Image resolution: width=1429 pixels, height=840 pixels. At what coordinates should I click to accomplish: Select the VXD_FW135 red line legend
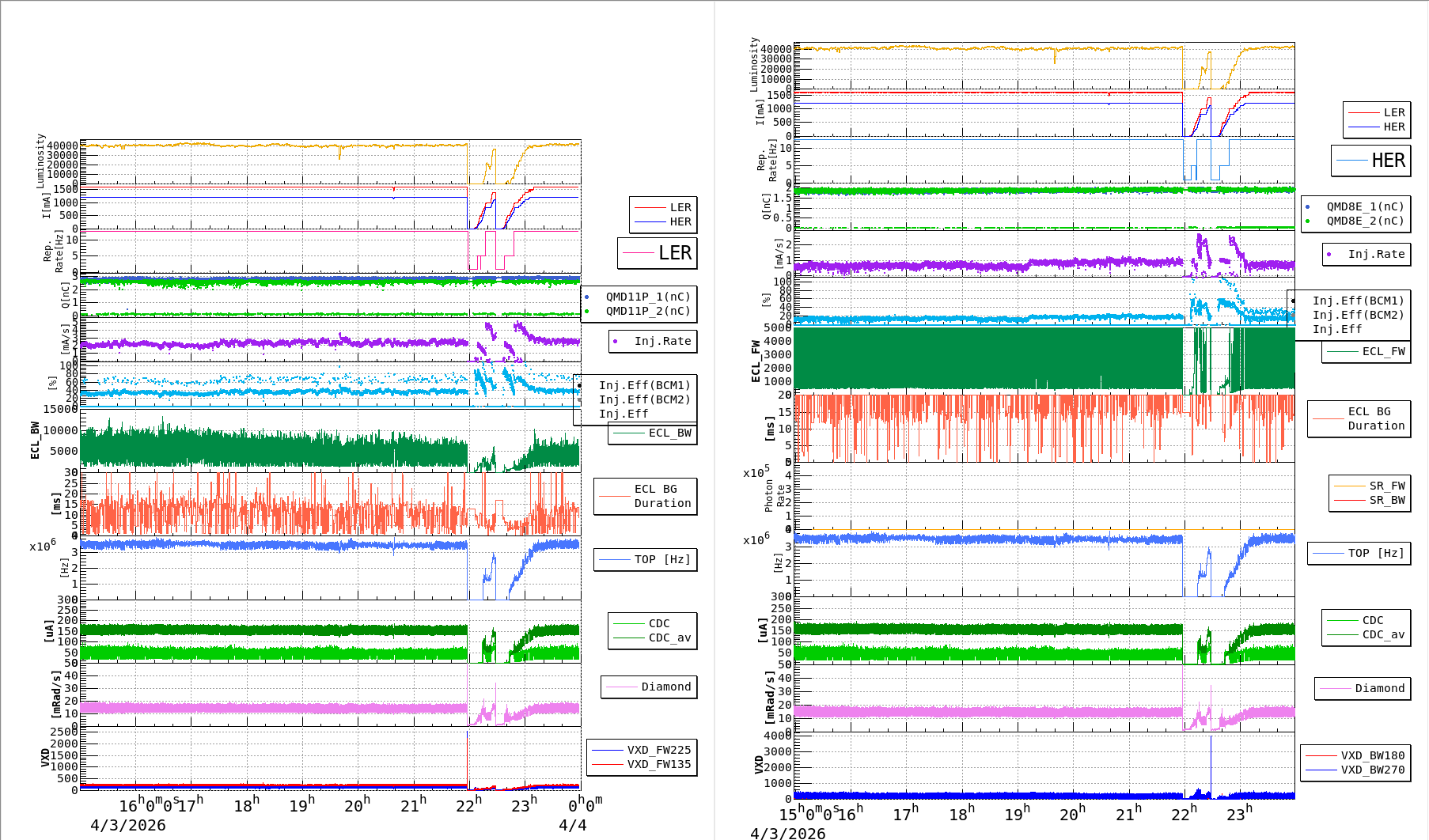[x=642, y=764]
